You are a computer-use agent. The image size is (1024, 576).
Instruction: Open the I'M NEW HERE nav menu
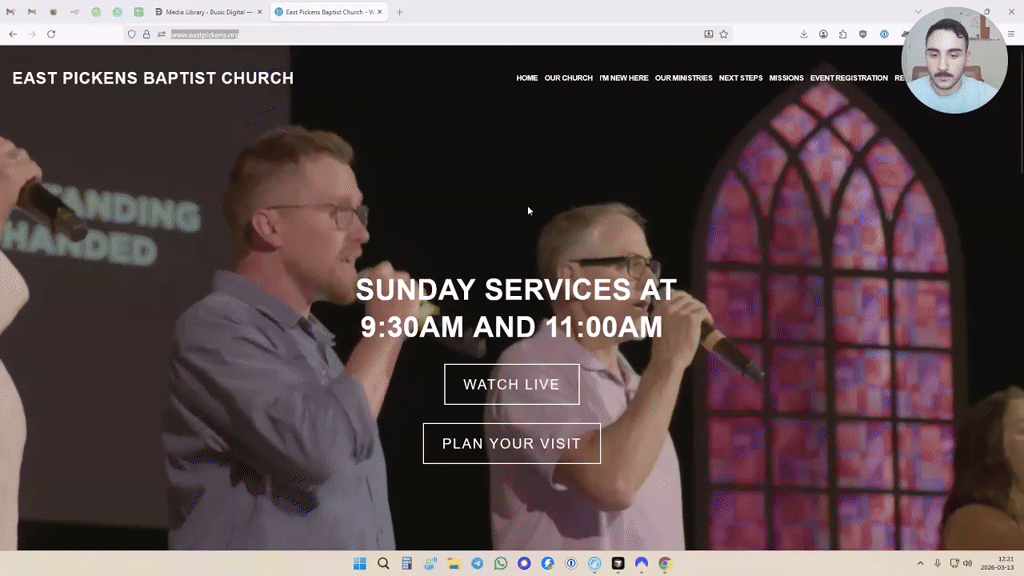624,78
